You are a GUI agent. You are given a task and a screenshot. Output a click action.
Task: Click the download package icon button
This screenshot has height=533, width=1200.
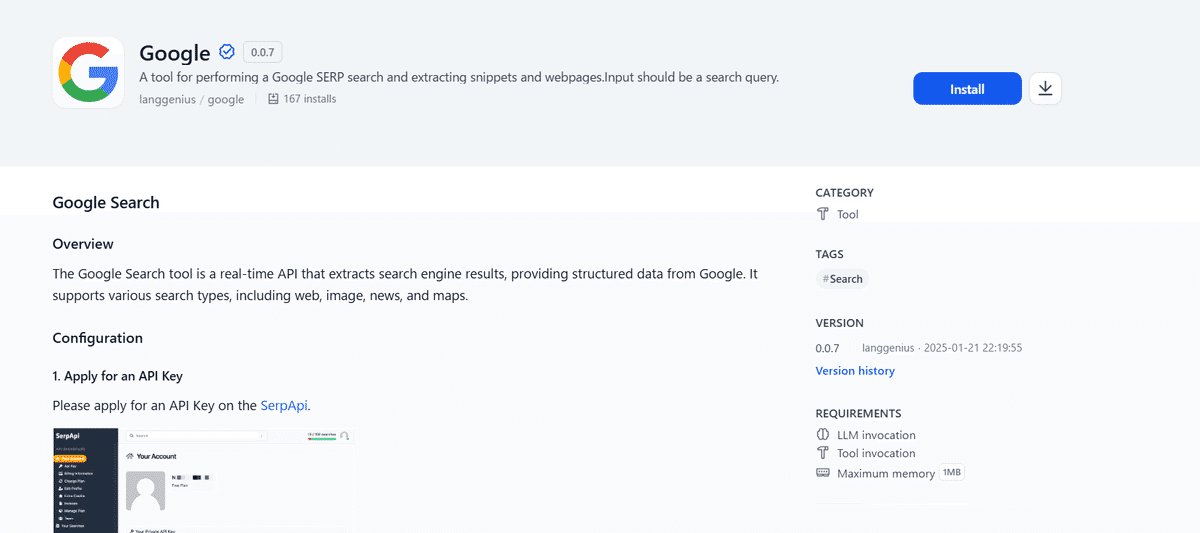[1045, 89]
